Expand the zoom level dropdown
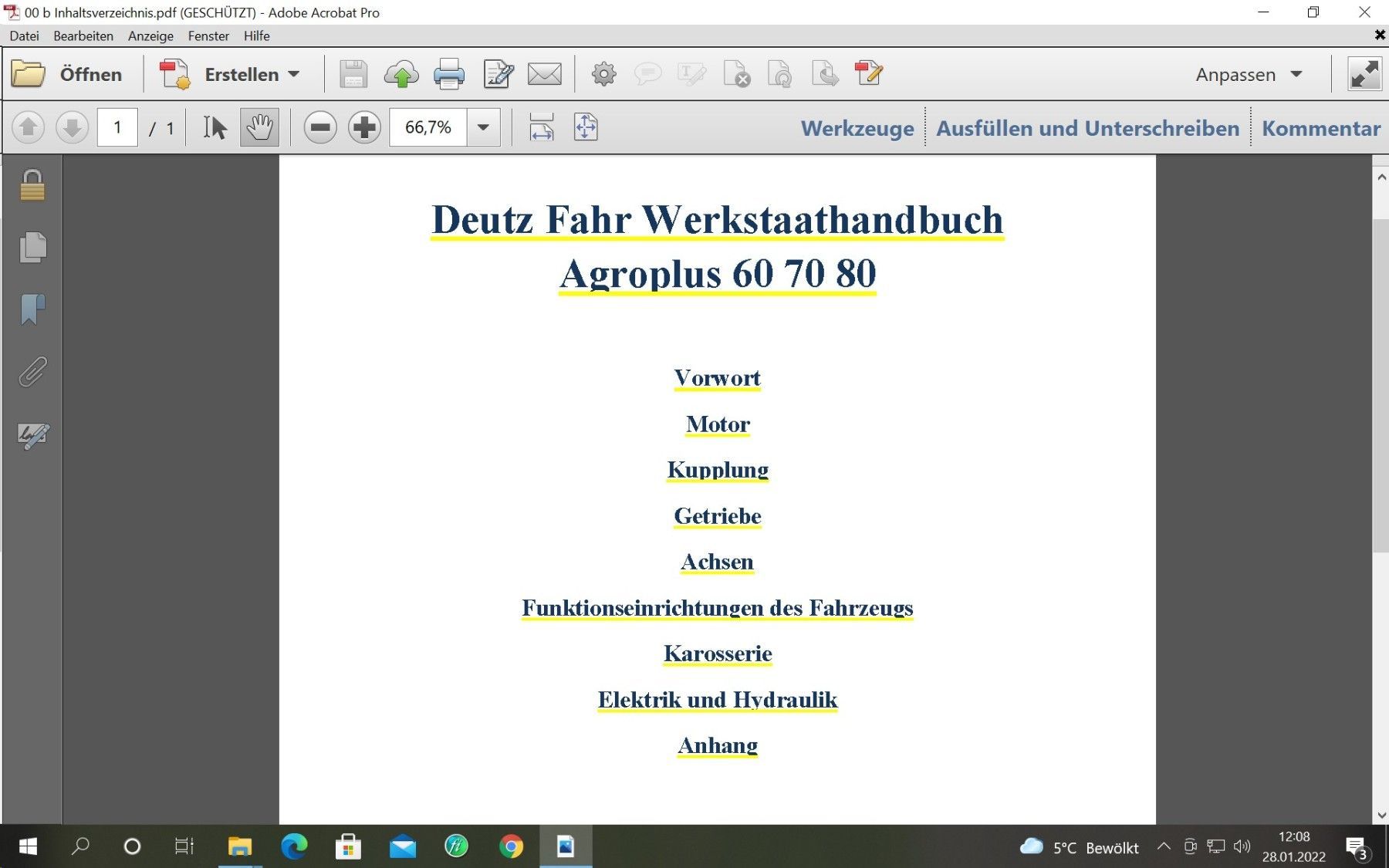 click(x=483, y=127)
